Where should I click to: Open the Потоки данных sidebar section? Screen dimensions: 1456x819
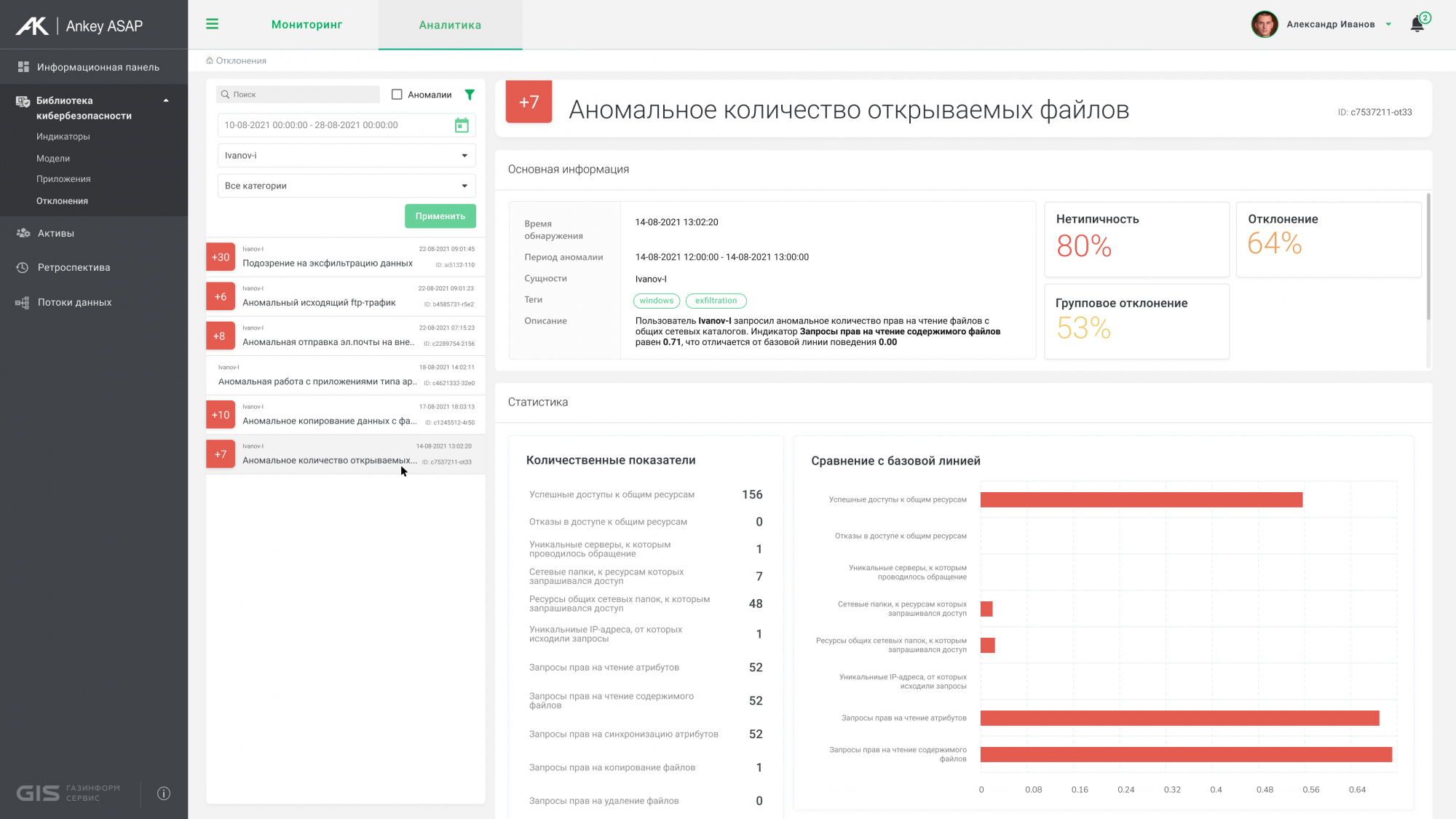(x=74, y=302)
